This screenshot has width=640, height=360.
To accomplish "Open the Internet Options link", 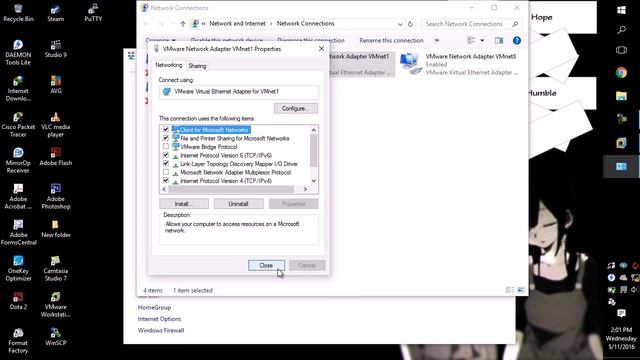I will (159, 319).
